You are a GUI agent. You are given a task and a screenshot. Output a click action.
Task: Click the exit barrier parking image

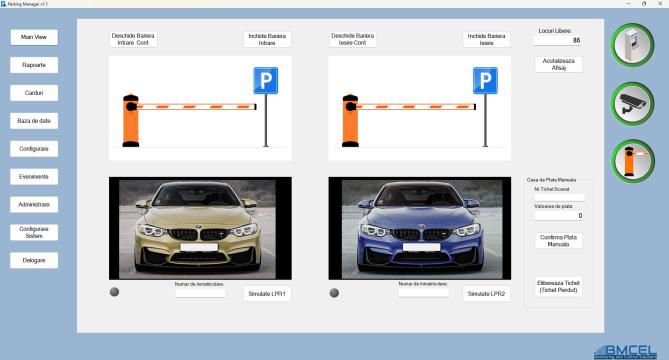coord(419,108)
